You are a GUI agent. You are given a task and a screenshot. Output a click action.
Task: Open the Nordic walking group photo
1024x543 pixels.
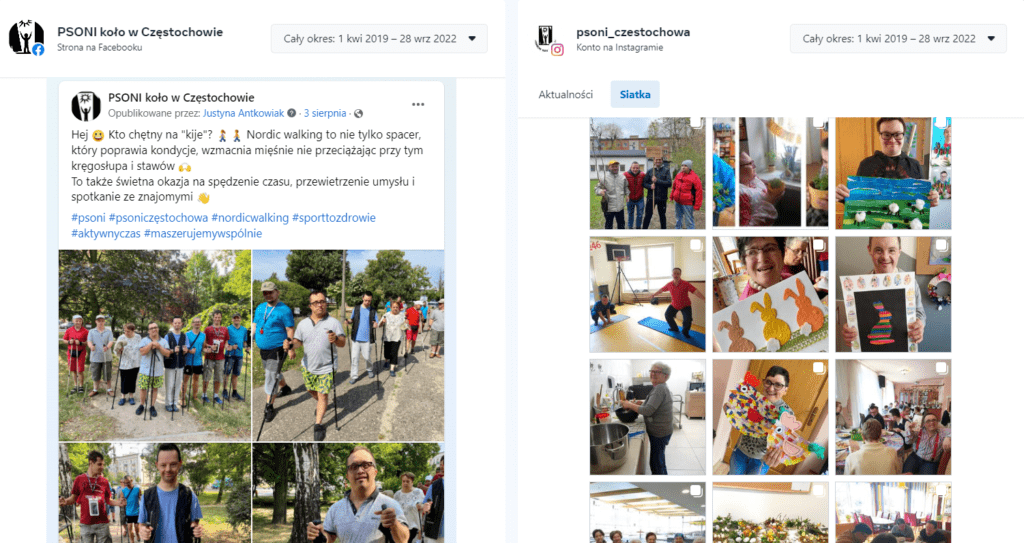click(155, 345)
